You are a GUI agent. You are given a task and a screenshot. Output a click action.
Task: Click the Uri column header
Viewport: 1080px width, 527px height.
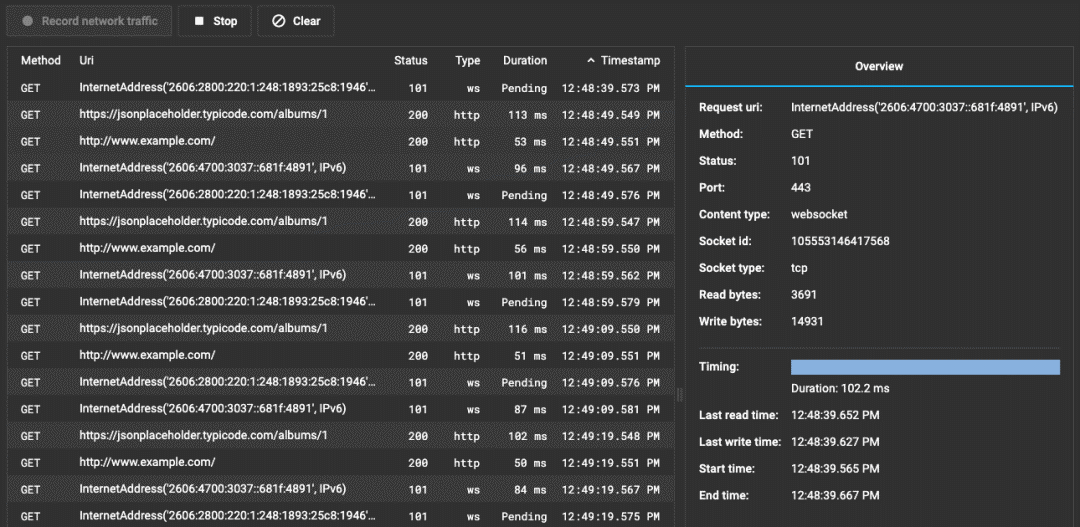click(x=87, y=60)
